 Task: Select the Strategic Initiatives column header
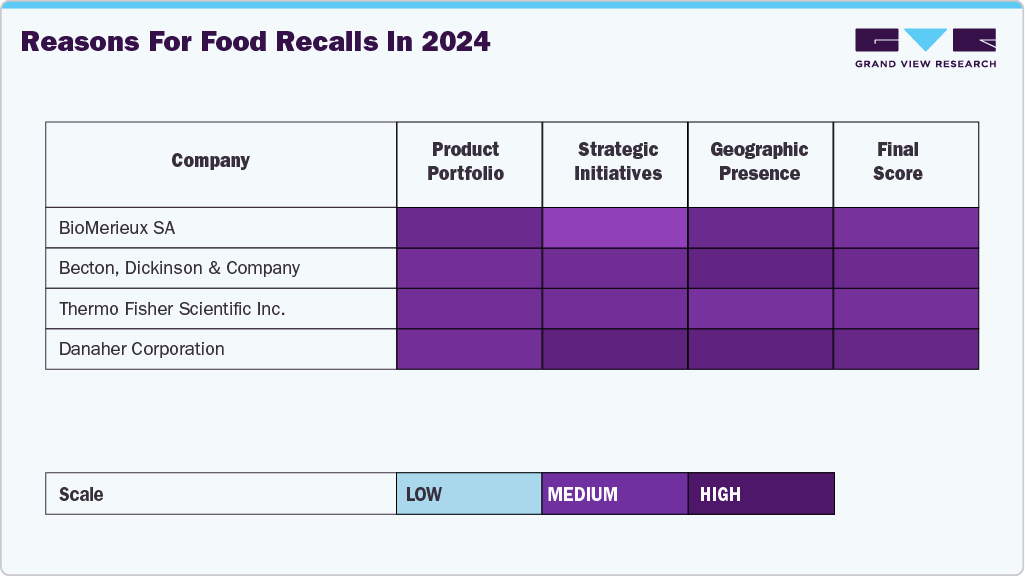(615, 162)
